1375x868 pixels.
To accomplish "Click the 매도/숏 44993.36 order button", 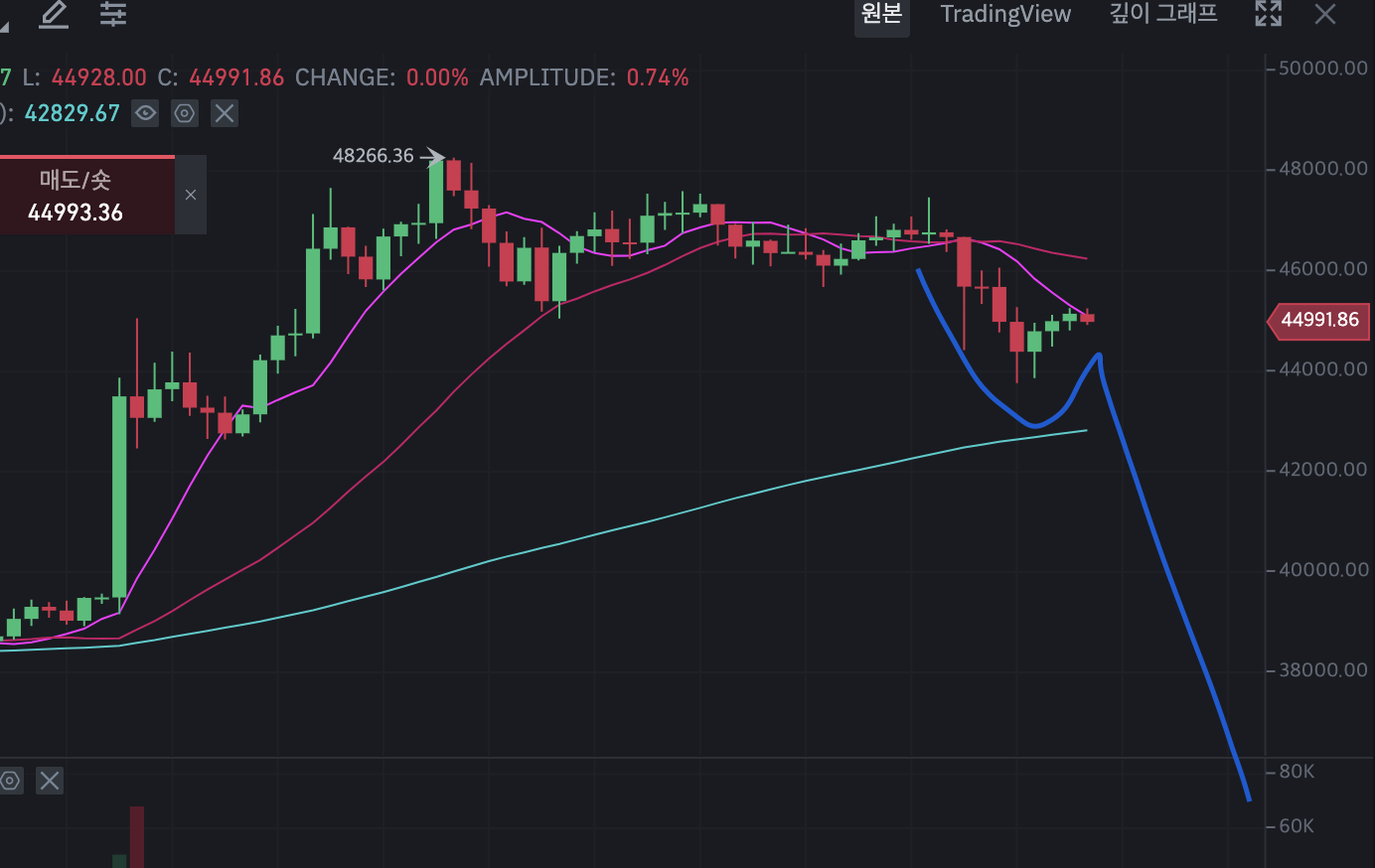I will tap(76, 196).
